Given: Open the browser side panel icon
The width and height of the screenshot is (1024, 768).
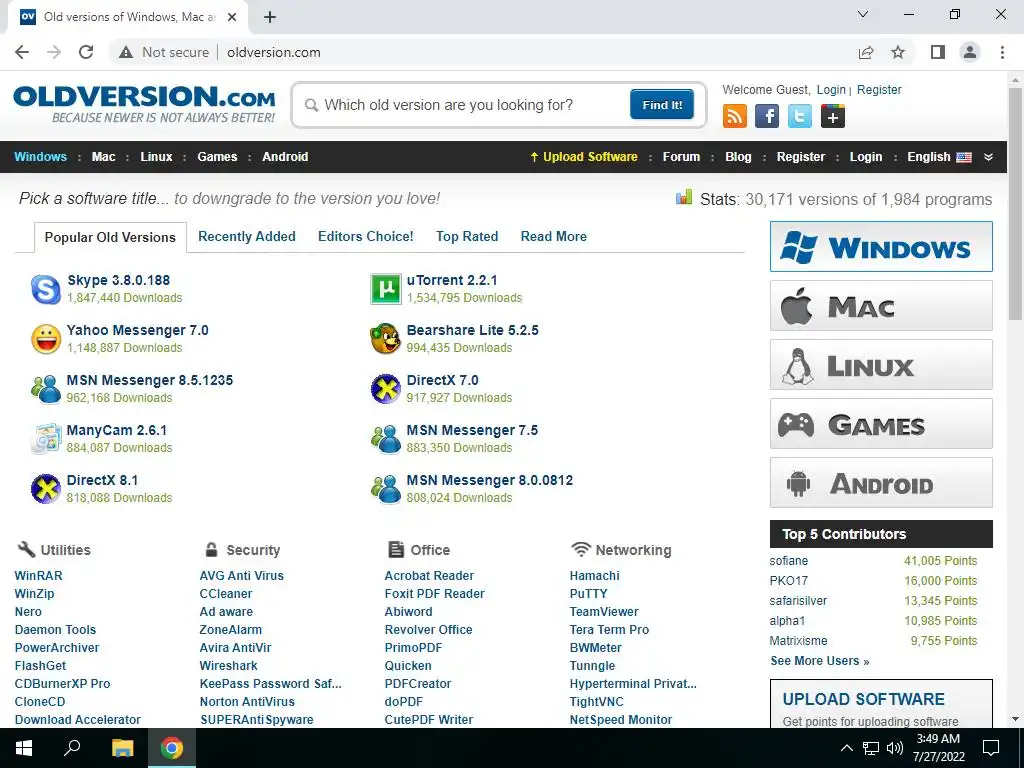Looking at the screenshot, I should tap(938, 52).
